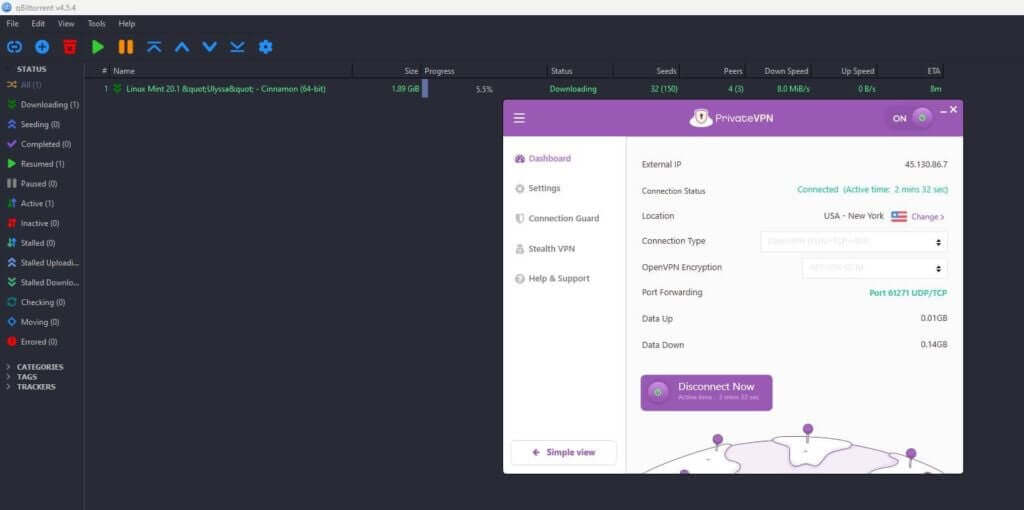1024x510 pixels.
Task: Click the Add torrent file plus icon
Action: point(42,47)
